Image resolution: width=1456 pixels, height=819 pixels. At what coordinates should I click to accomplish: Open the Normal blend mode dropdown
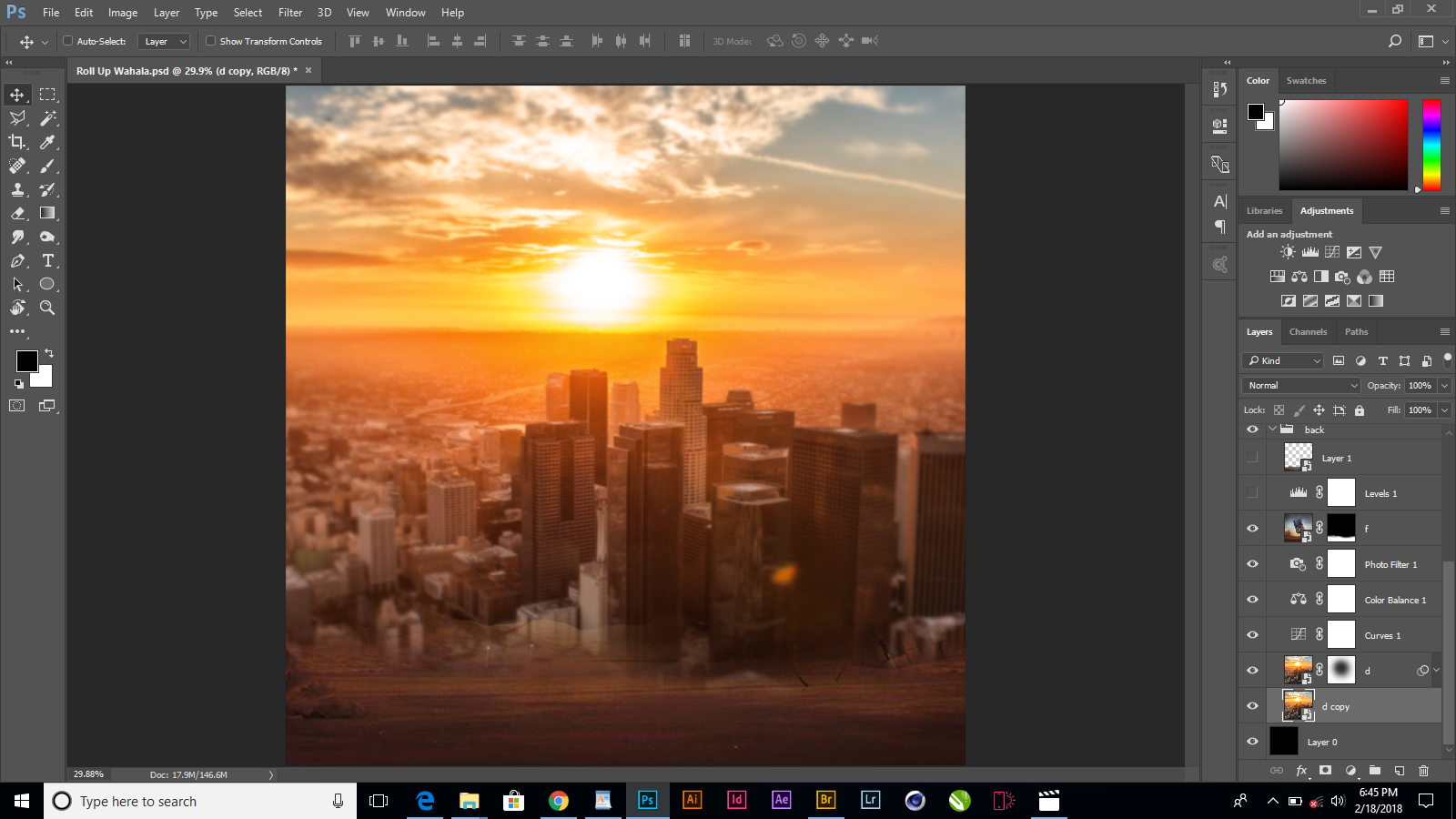pos(1301,386)
